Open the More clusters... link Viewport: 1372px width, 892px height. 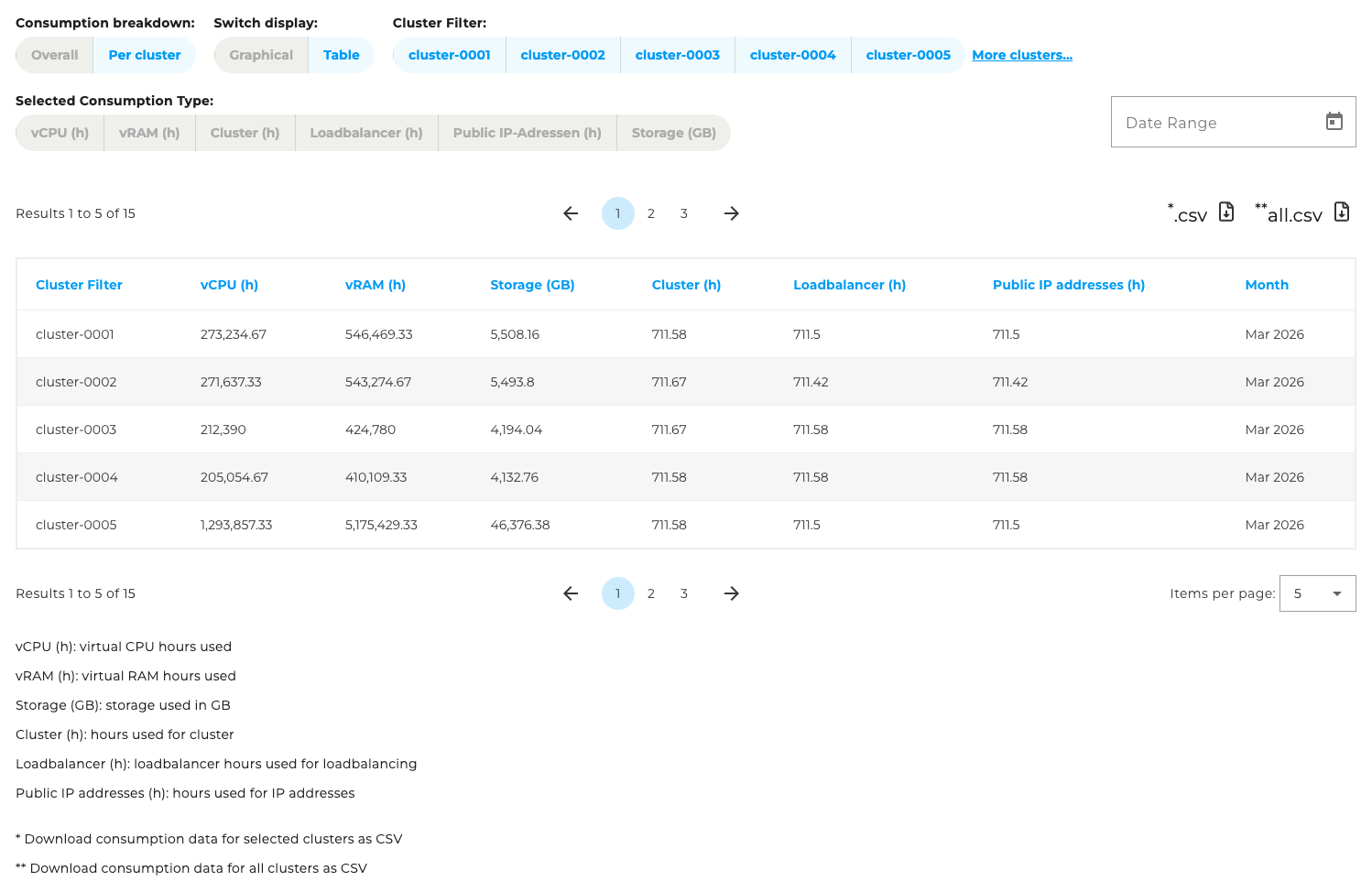[x=1022, y=55]
